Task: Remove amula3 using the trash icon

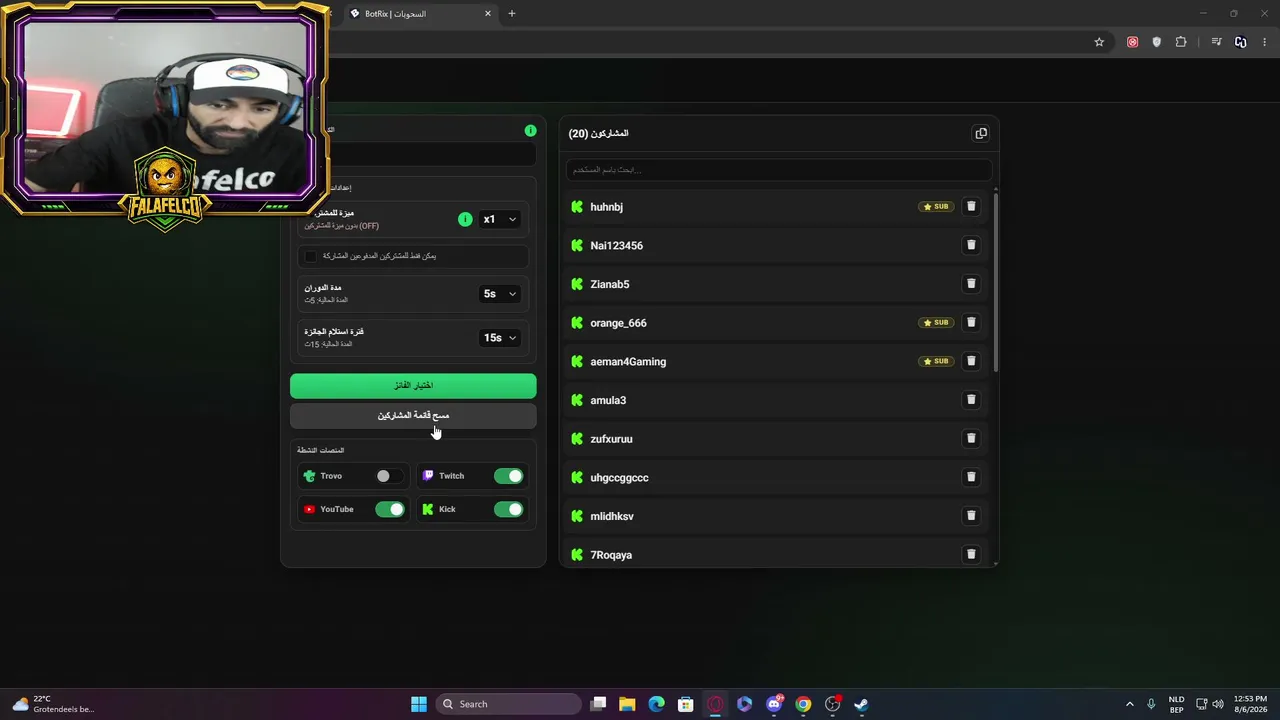Action: (x=971, y=400)
